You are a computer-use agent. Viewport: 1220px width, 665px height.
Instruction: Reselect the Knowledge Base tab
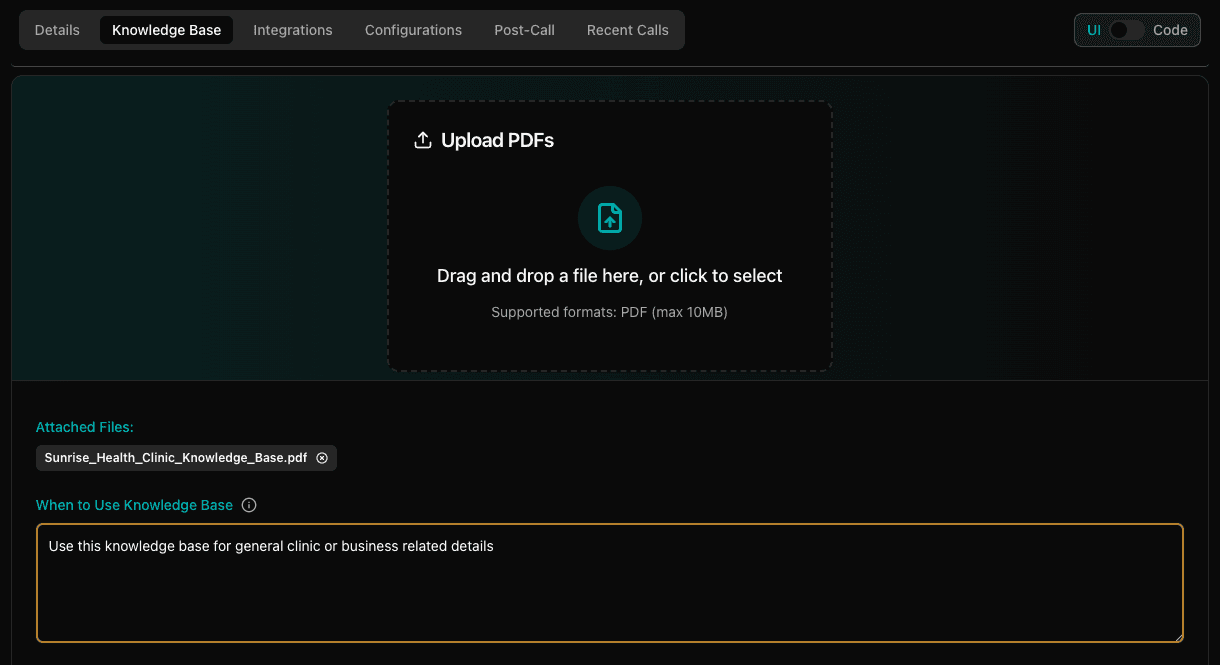166,30
